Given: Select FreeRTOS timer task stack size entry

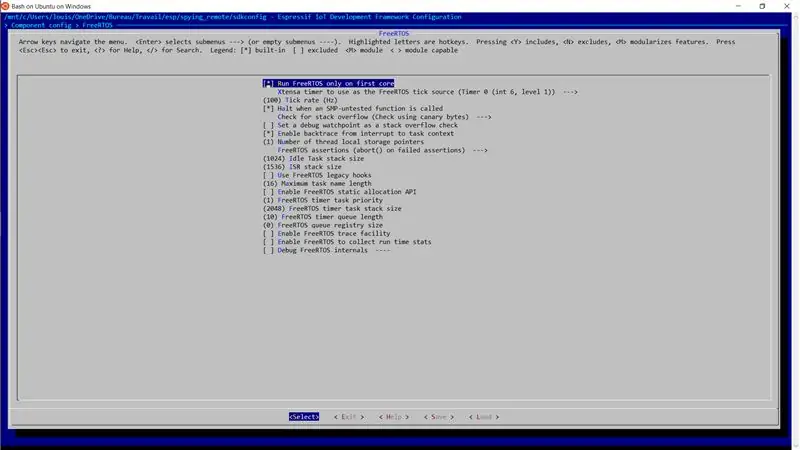Looking at the screenshot, I should [x=332, y=208].
